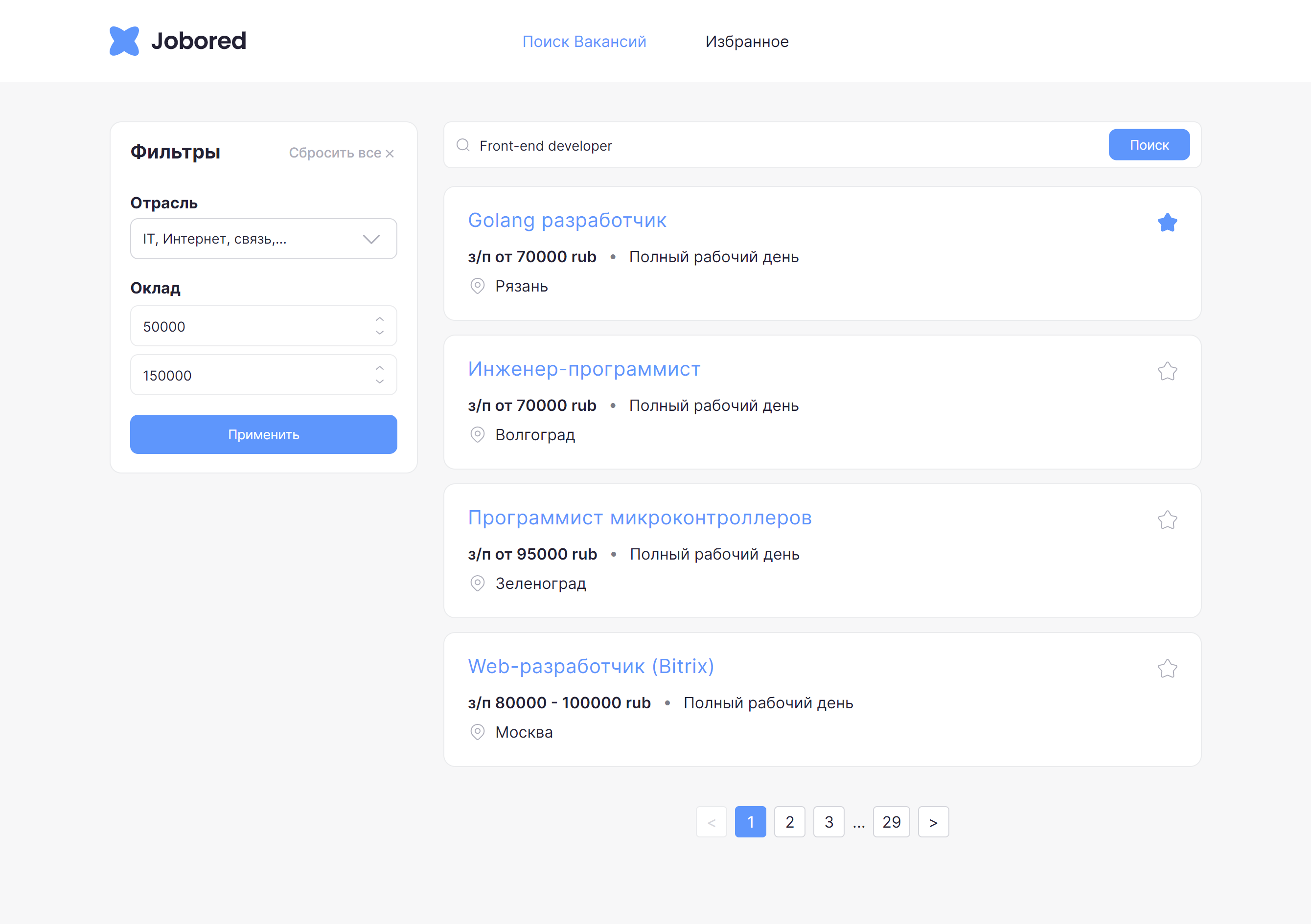
Task: Click the Jobored logo icon
Action: coord(124,41)
